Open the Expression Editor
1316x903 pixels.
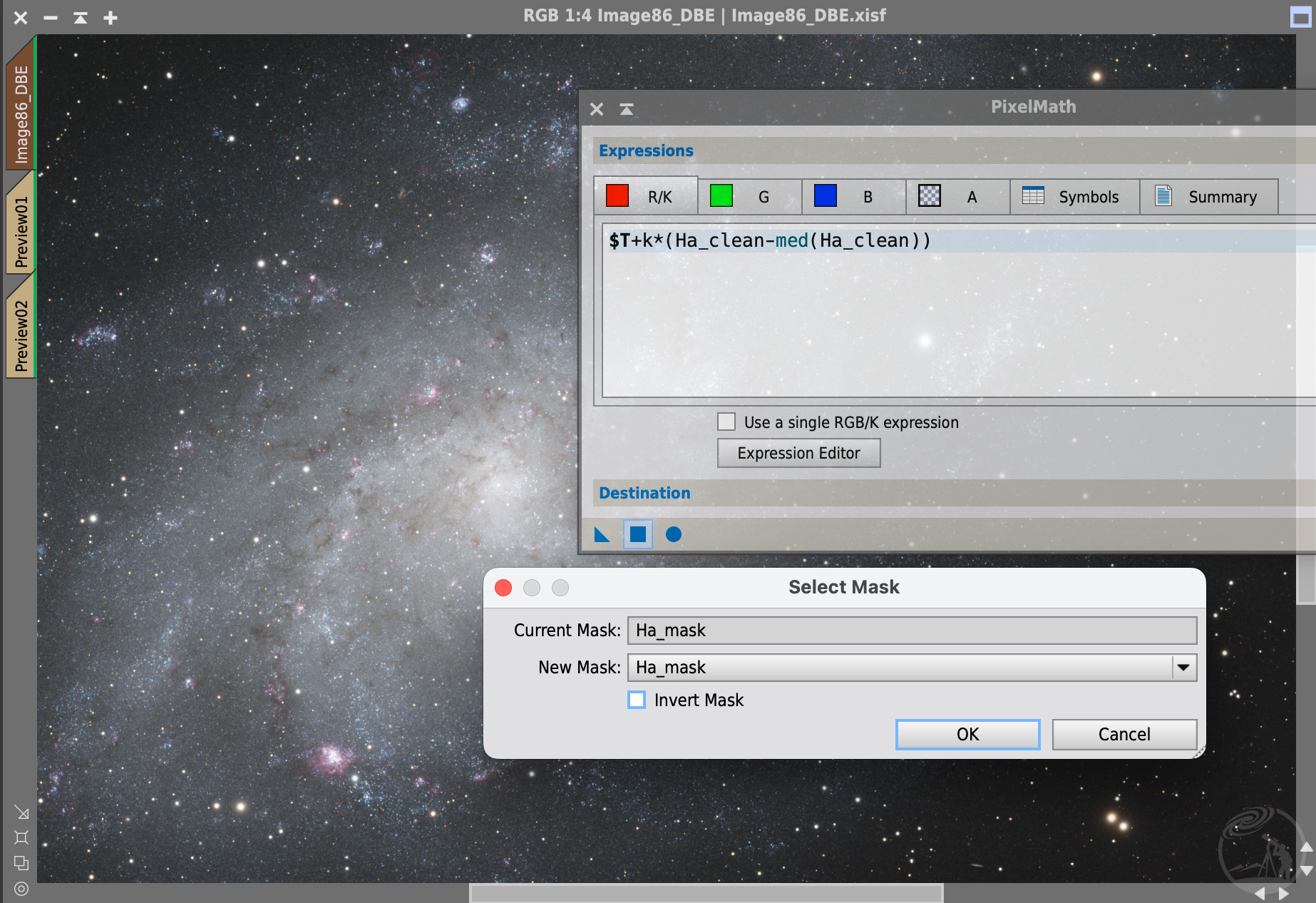798,453
